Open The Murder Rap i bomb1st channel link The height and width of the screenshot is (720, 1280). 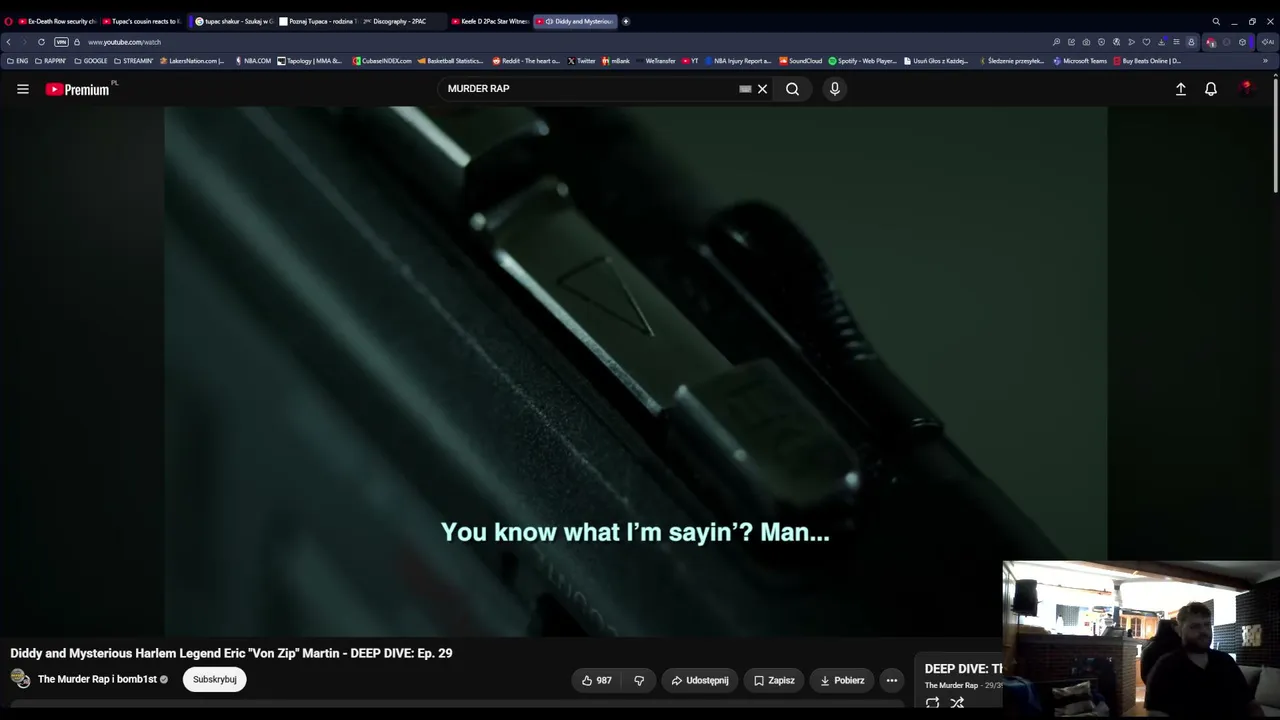pos(97,679)
